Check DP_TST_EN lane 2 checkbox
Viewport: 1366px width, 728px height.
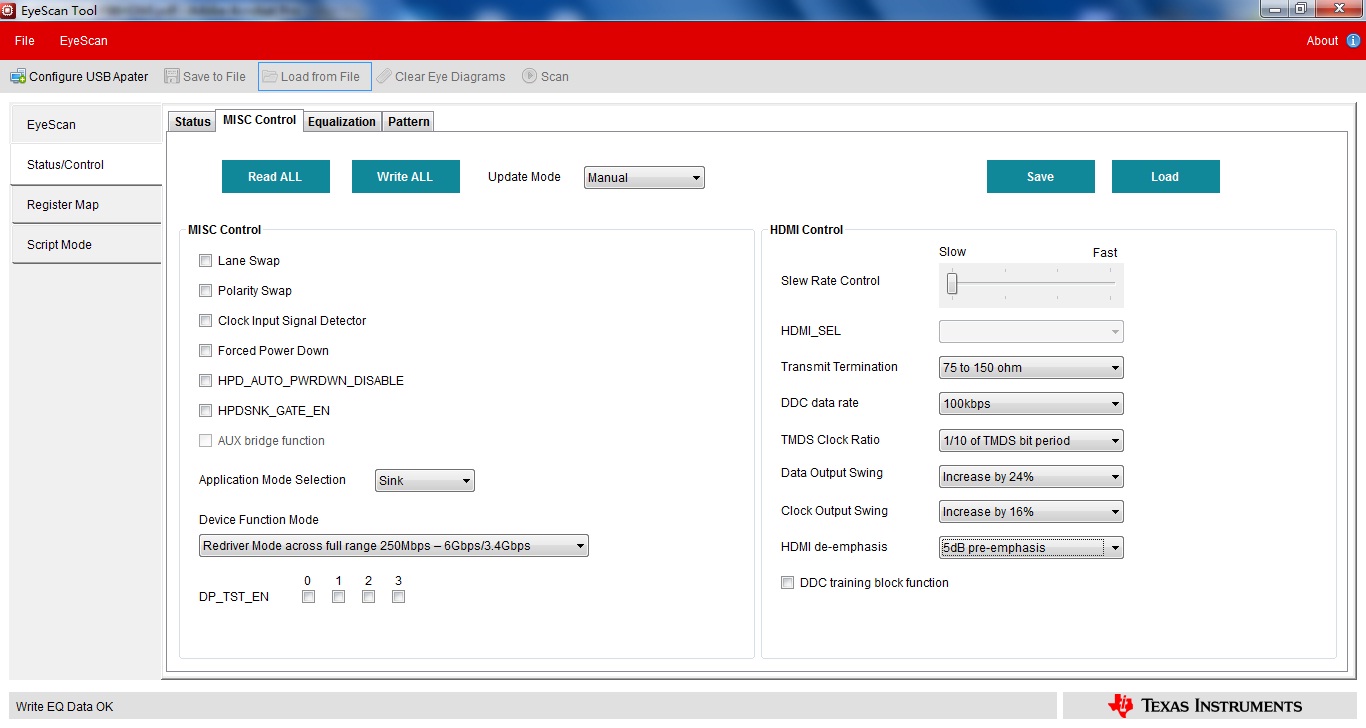pos(368,597)
